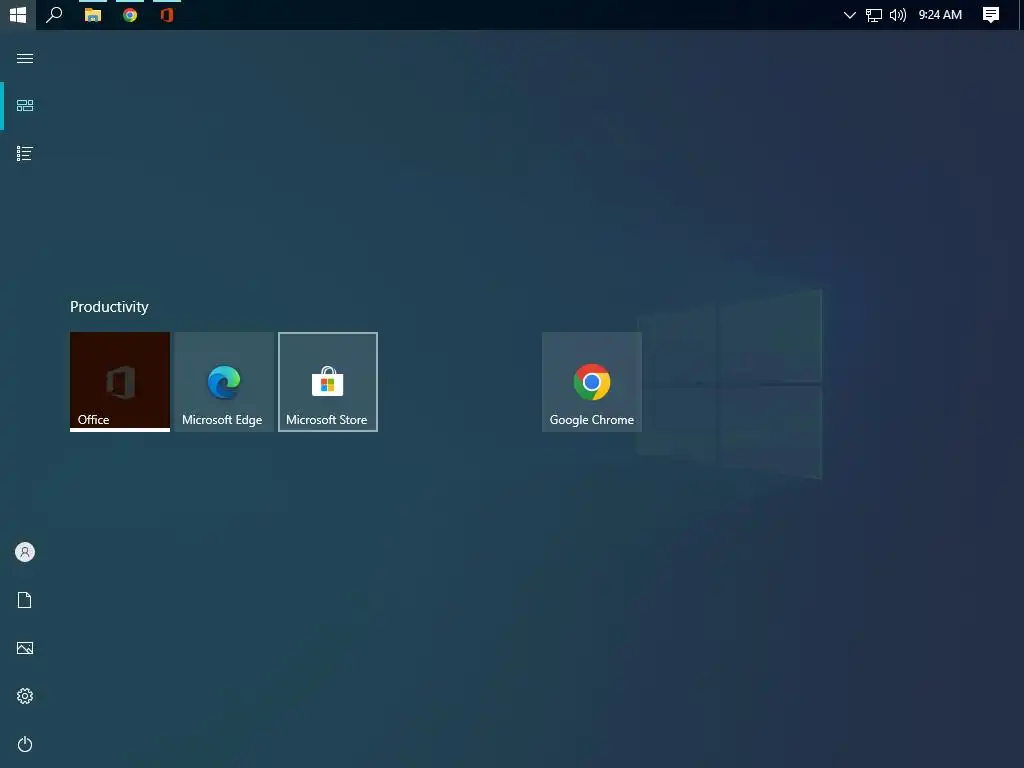Open the network status tray icon
Screen dimensions: 1024x768
874,15
